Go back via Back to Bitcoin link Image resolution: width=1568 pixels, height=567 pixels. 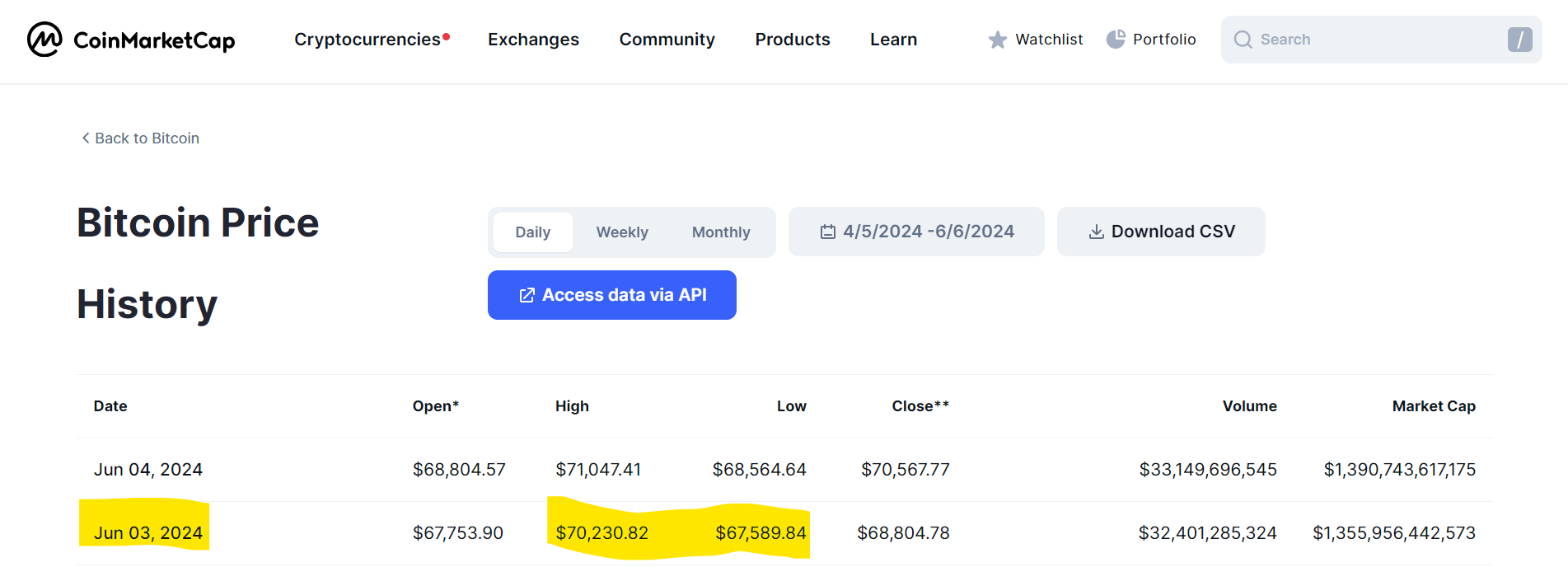tap(141, 138)
